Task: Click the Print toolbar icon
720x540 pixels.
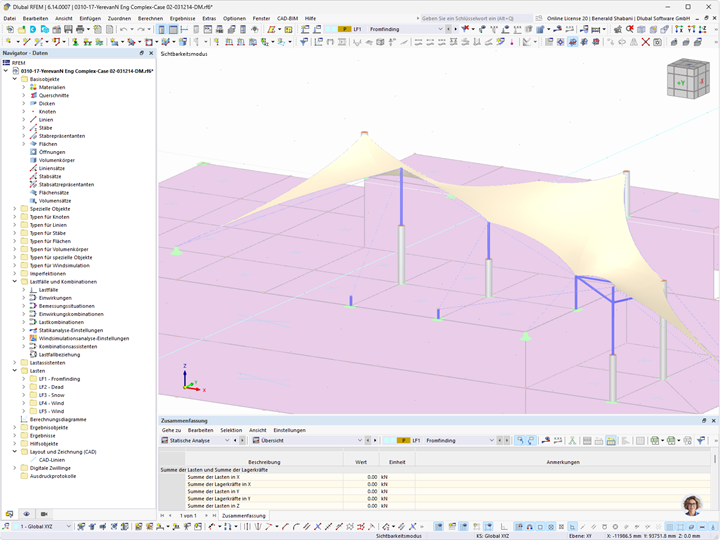Action: [x=80, y=29]
